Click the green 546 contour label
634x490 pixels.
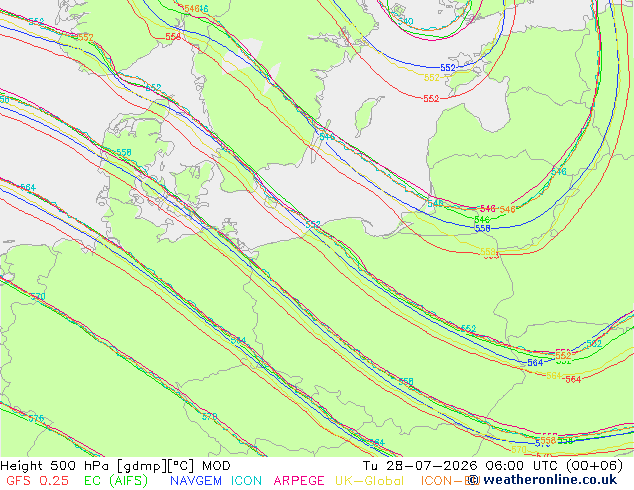click(x=482, y=219)
